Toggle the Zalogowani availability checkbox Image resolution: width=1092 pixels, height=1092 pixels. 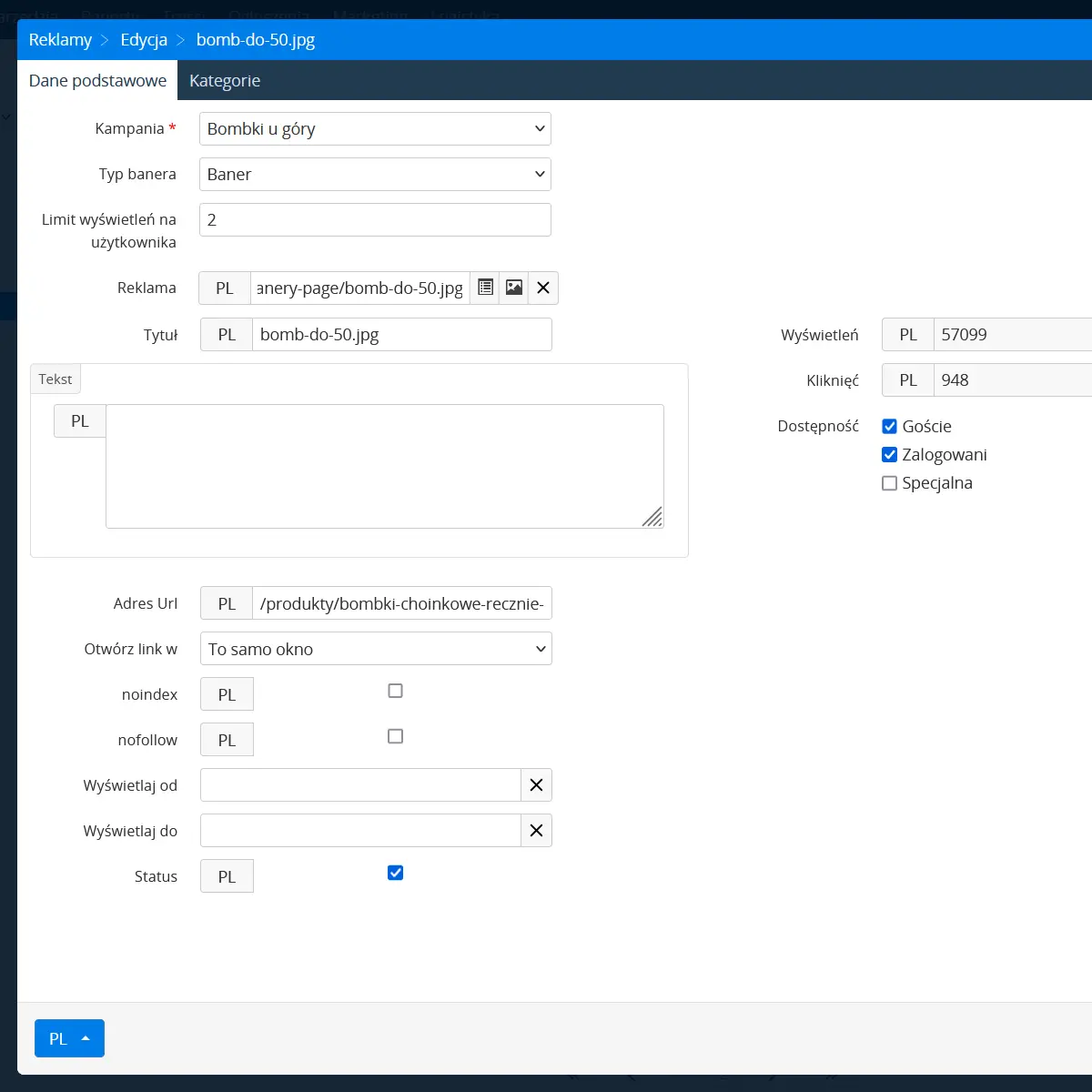coord(890,454)
